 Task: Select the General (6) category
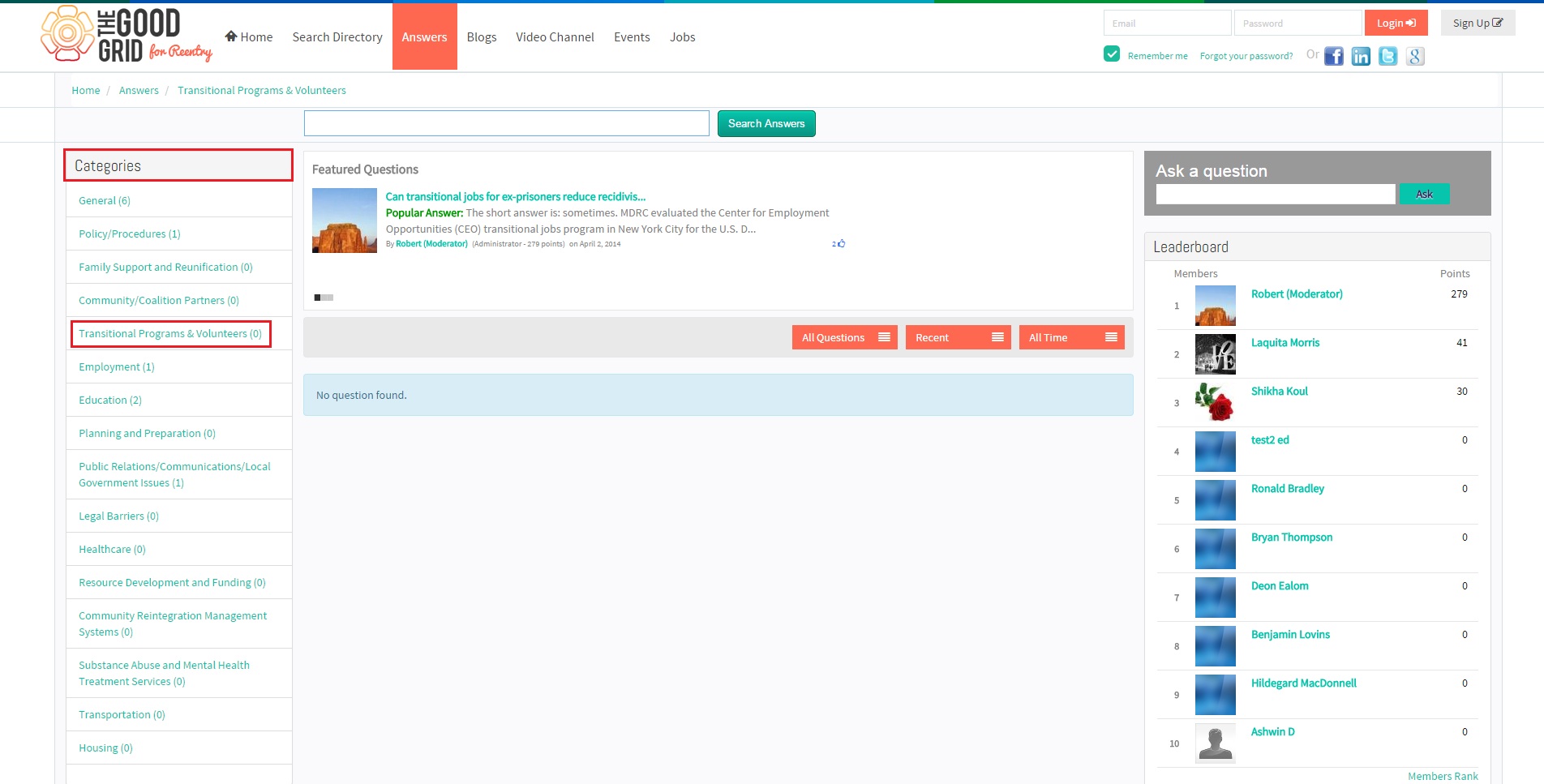[105, 200]
